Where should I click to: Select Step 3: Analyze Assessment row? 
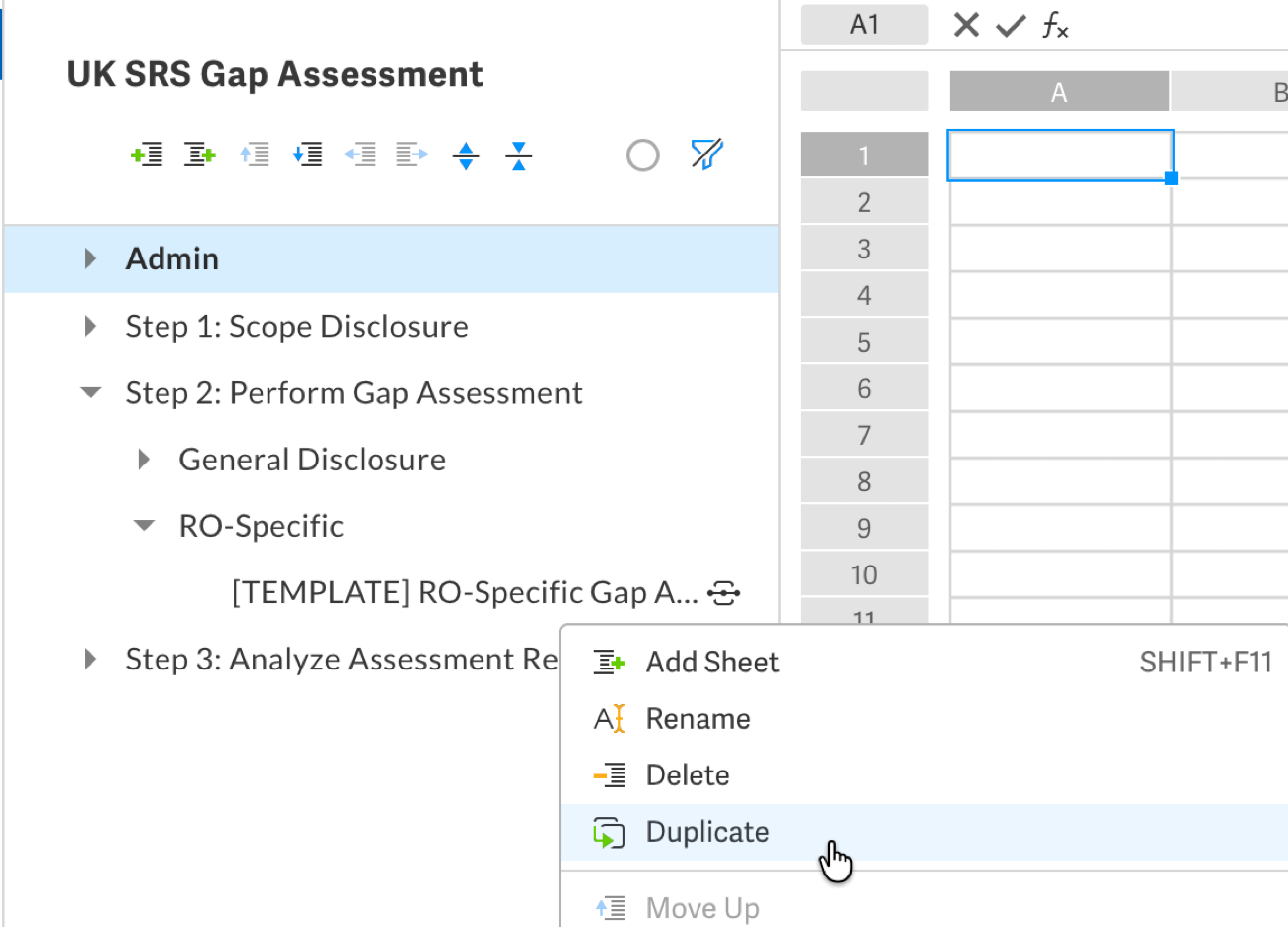pos(341,659)
